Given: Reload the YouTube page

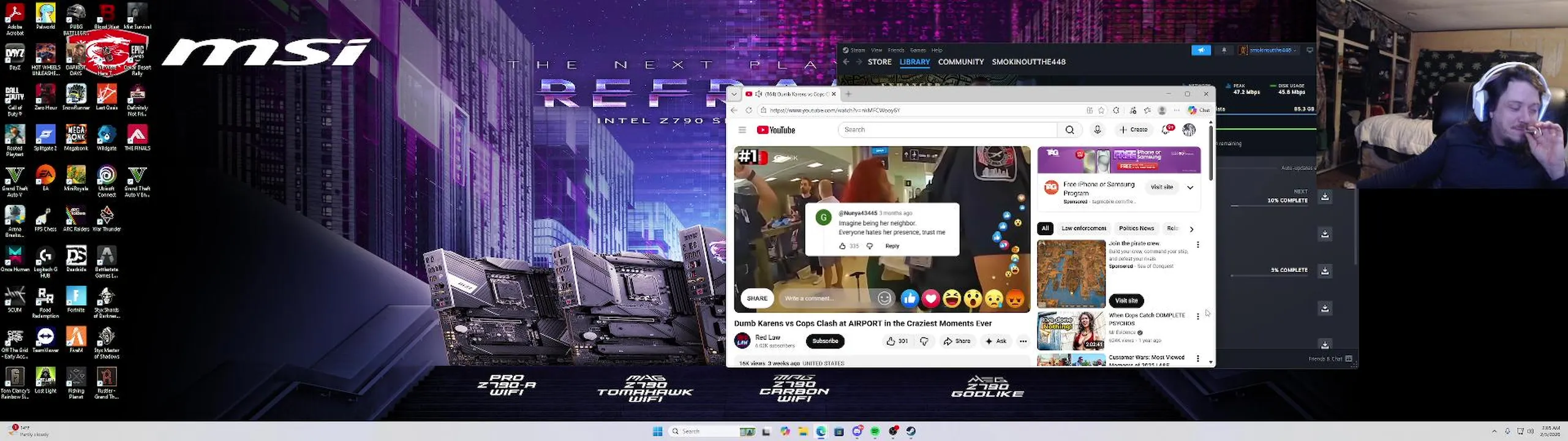Looking at the screenshot, I should point(748,110).
